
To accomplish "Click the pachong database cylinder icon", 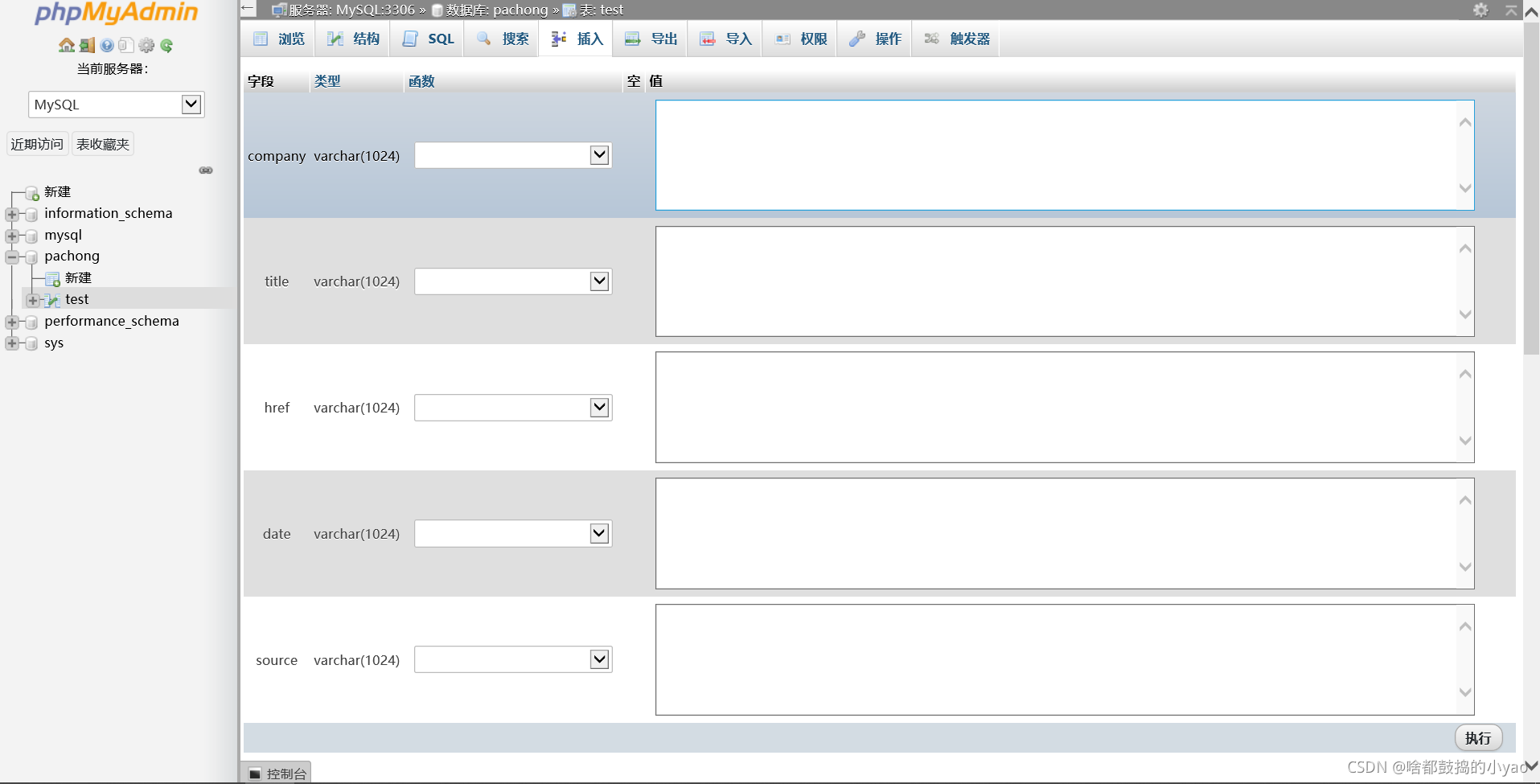I will coord(31,257).
